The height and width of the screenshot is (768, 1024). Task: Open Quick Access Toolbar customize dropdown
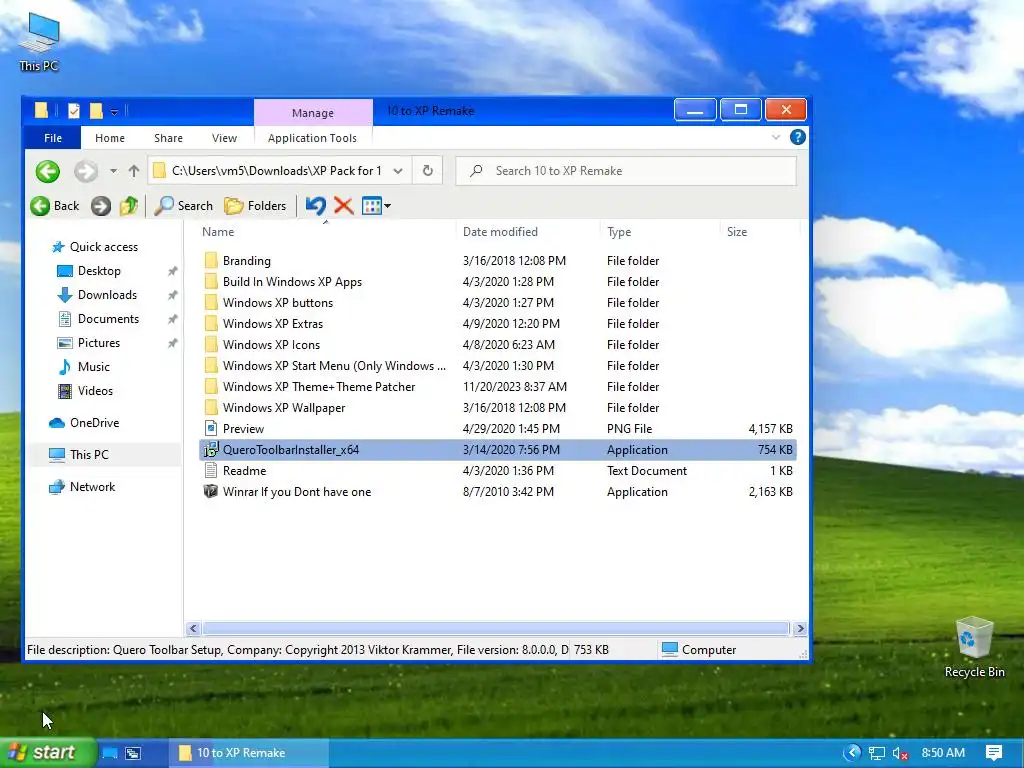(x=114, y=112)
